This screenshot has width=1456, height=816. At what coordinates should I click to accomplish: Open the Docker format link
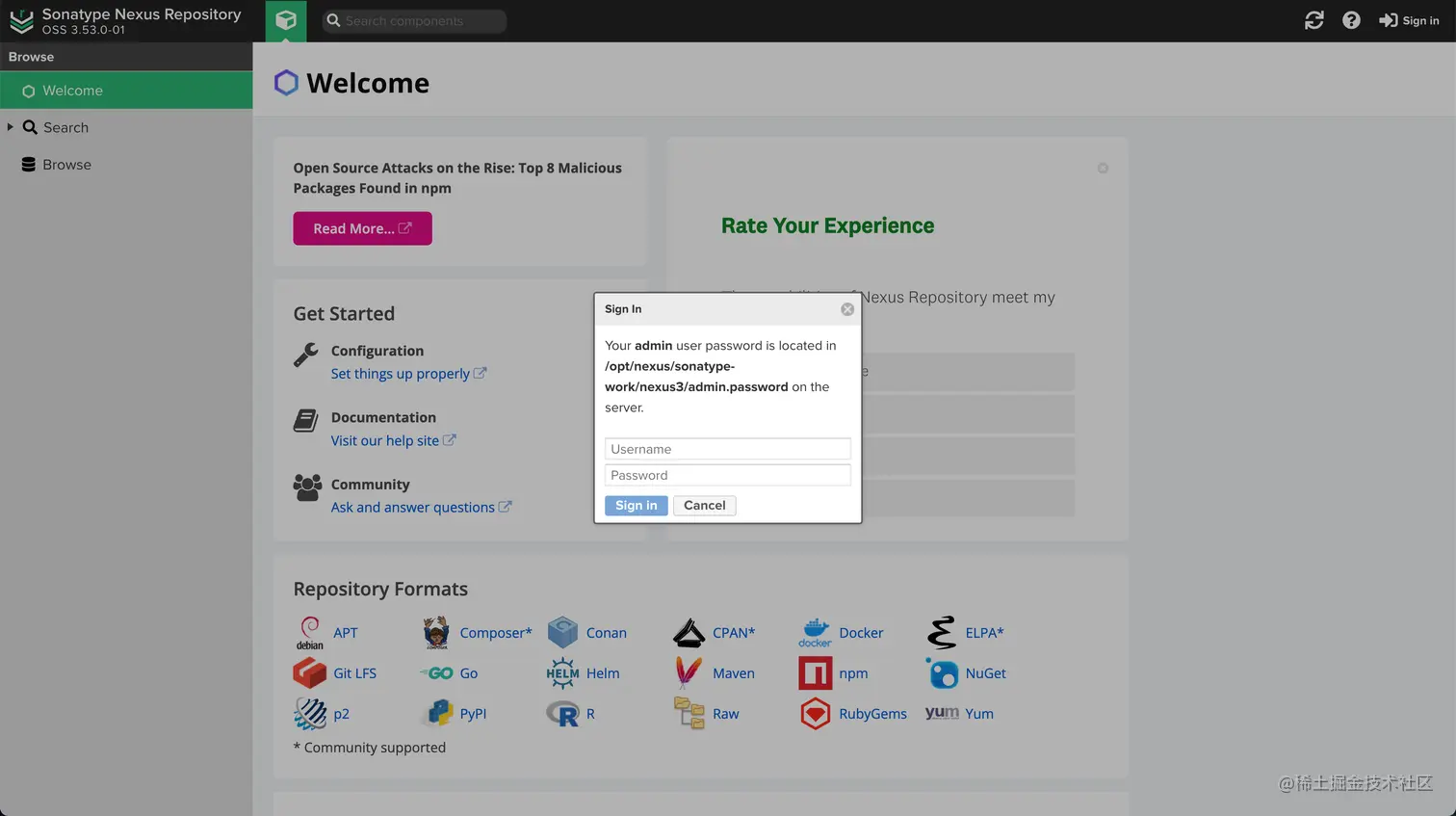click(x=861, y=633)
